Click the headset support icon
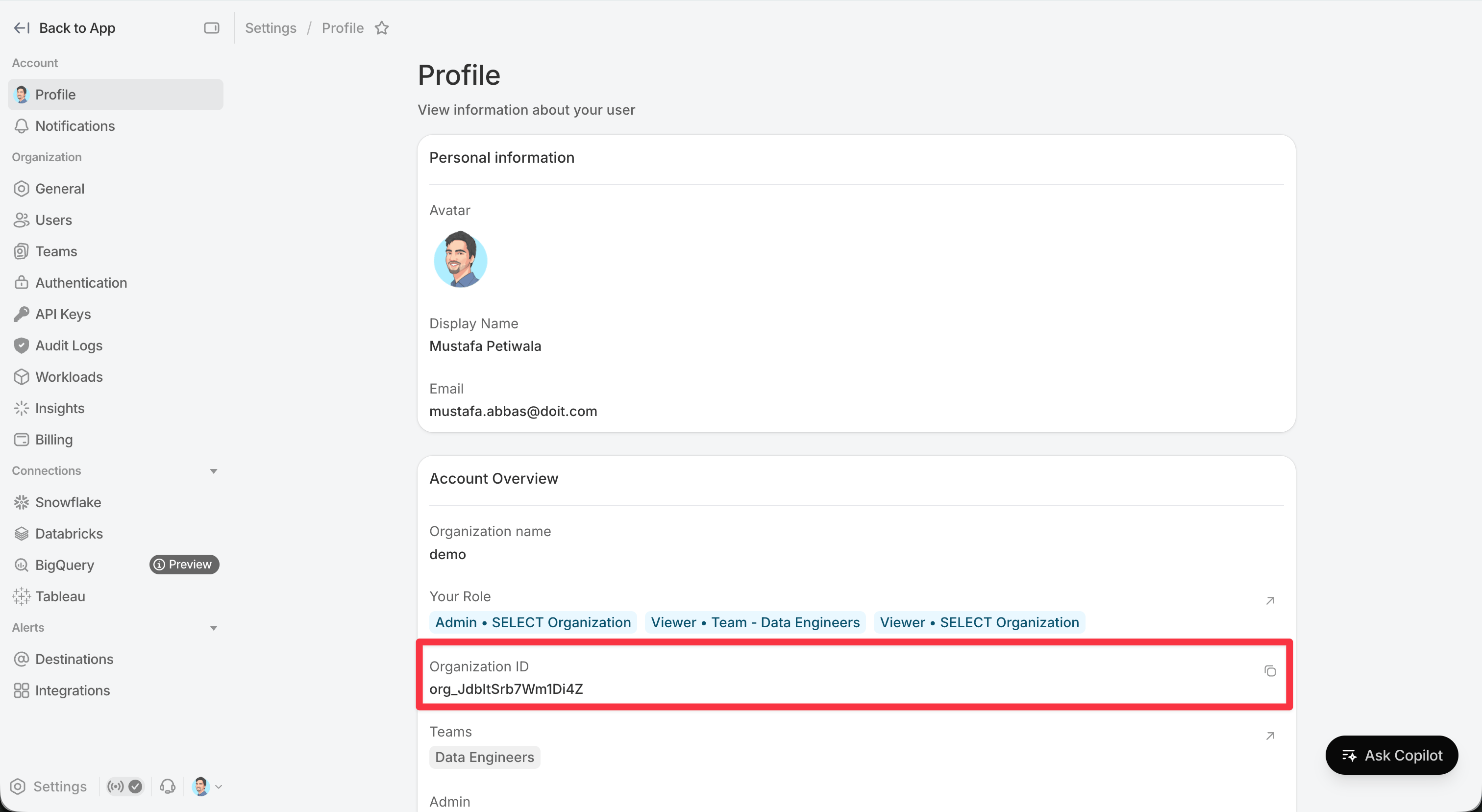 tap(168, 786)
